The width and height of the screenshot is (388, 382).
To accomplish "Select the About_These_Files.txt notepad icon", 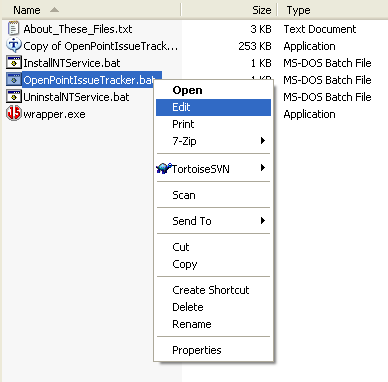I will pos(13,29).
